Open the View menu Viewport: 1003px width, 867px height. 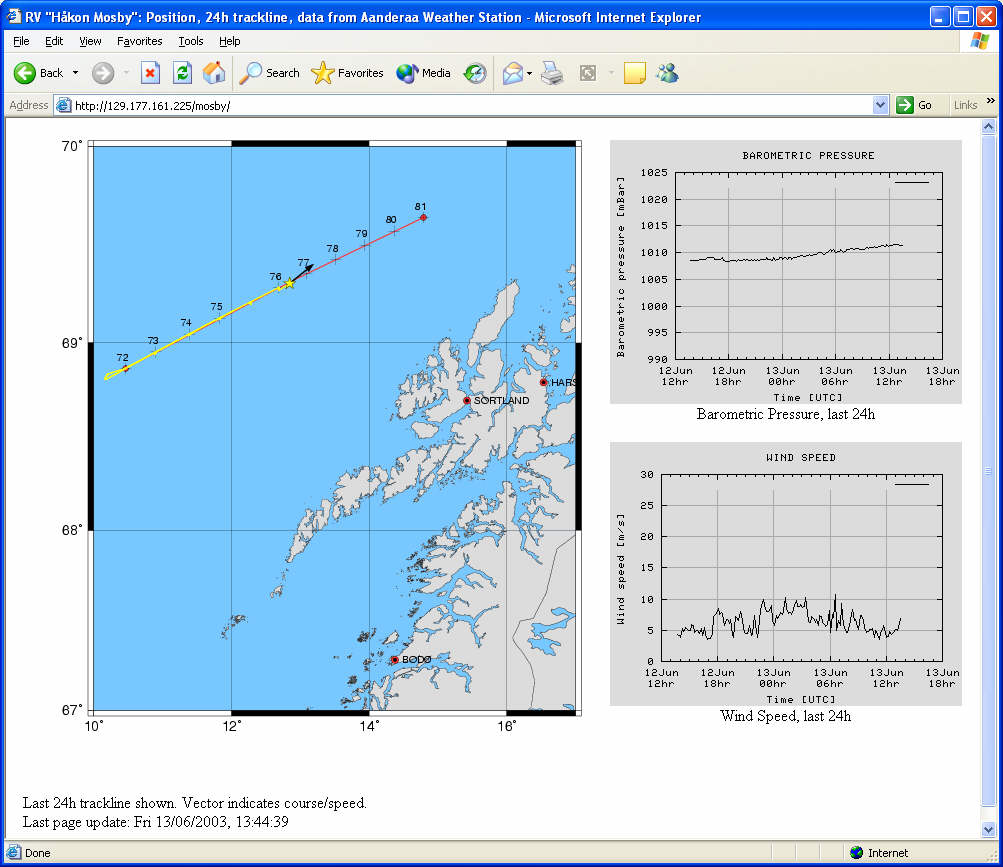90,41
